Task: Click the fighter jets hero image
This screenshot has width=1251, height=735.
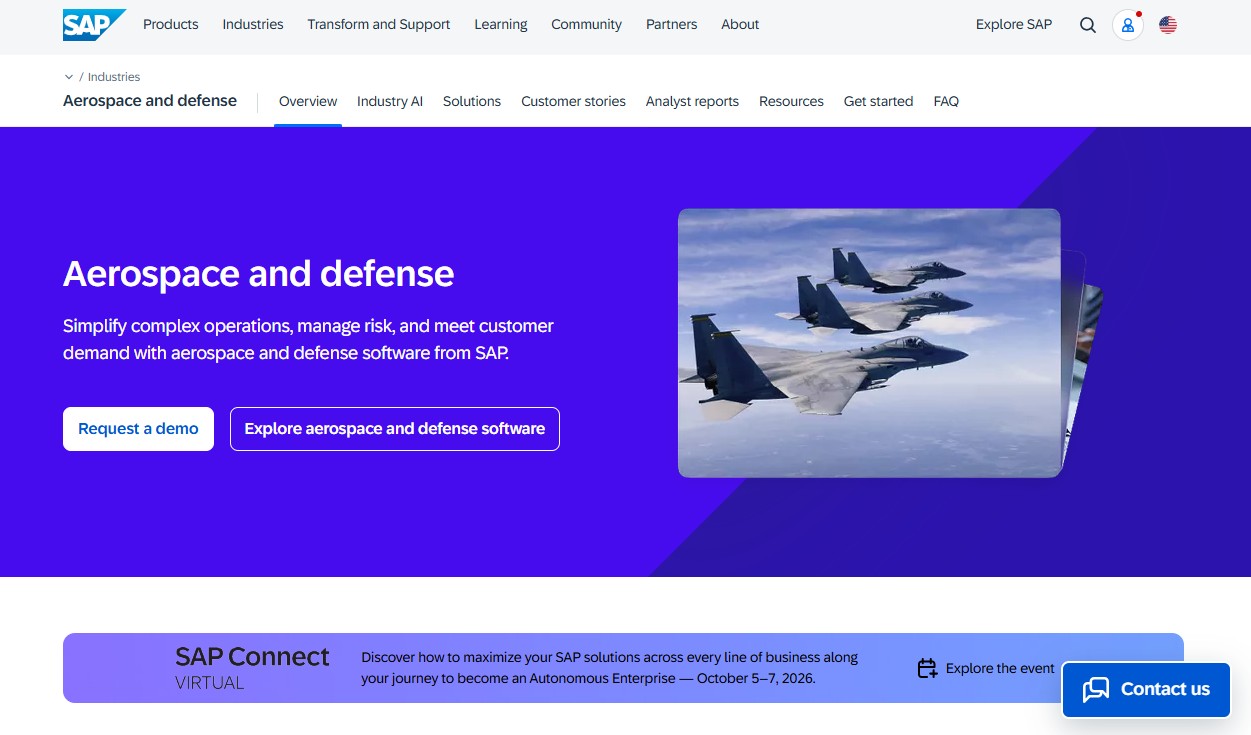Action: 869,343
